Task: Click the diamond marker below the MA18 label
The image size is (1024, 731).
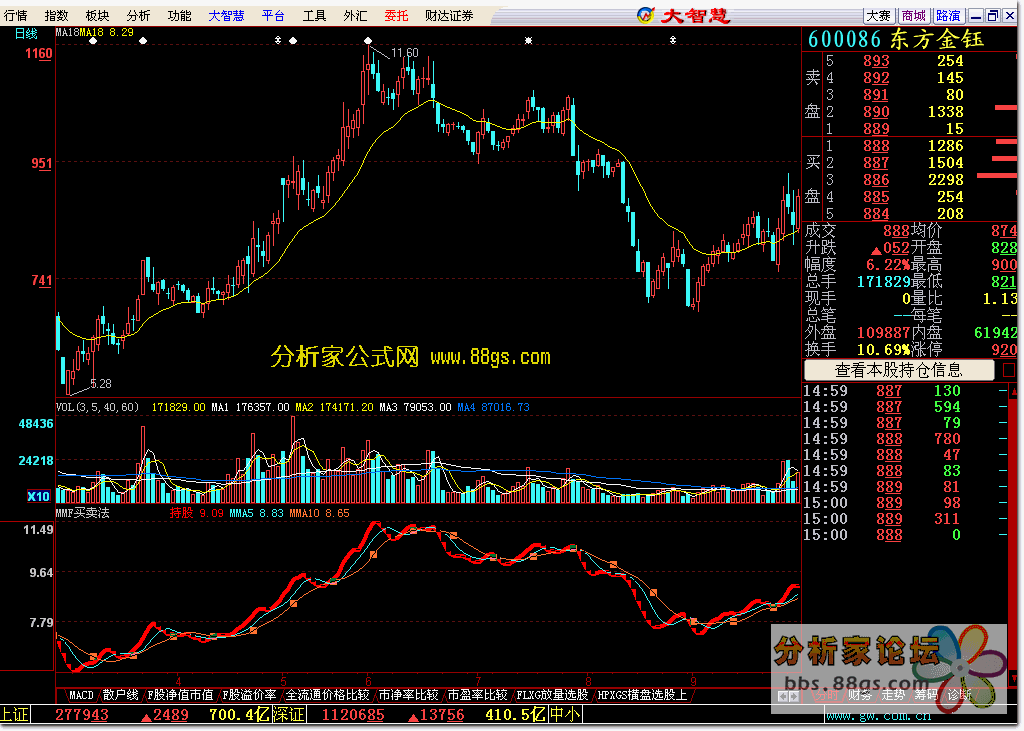Action: click(x=93, y=41)
